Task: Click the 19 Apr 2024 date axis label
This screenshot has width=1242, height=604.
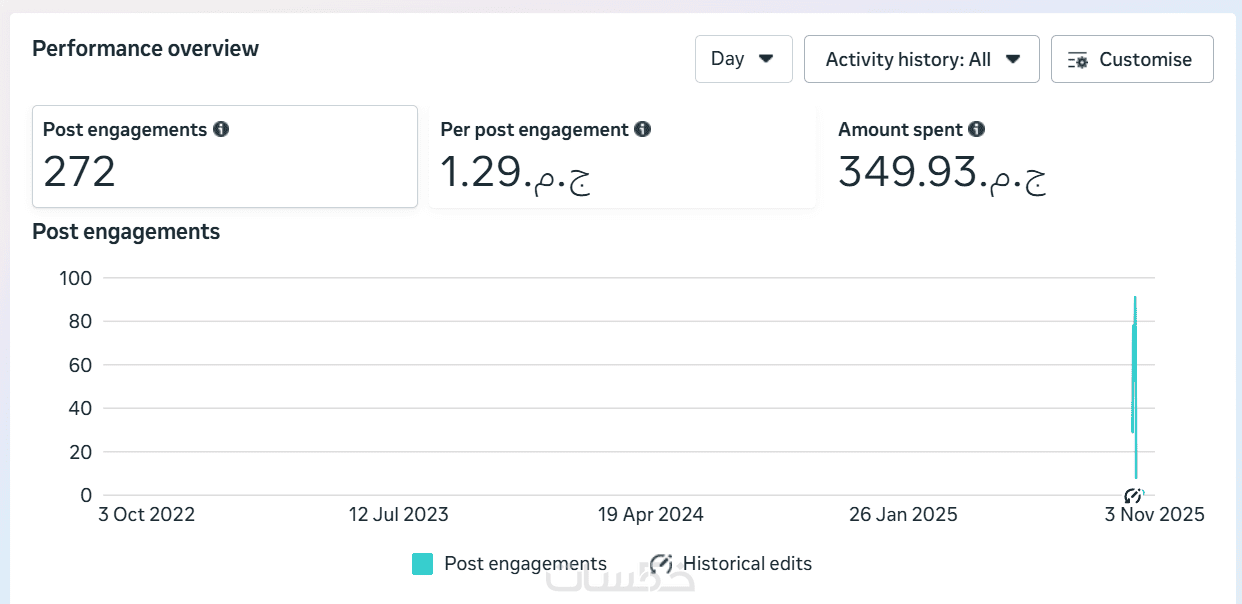Action: (651, 515)
